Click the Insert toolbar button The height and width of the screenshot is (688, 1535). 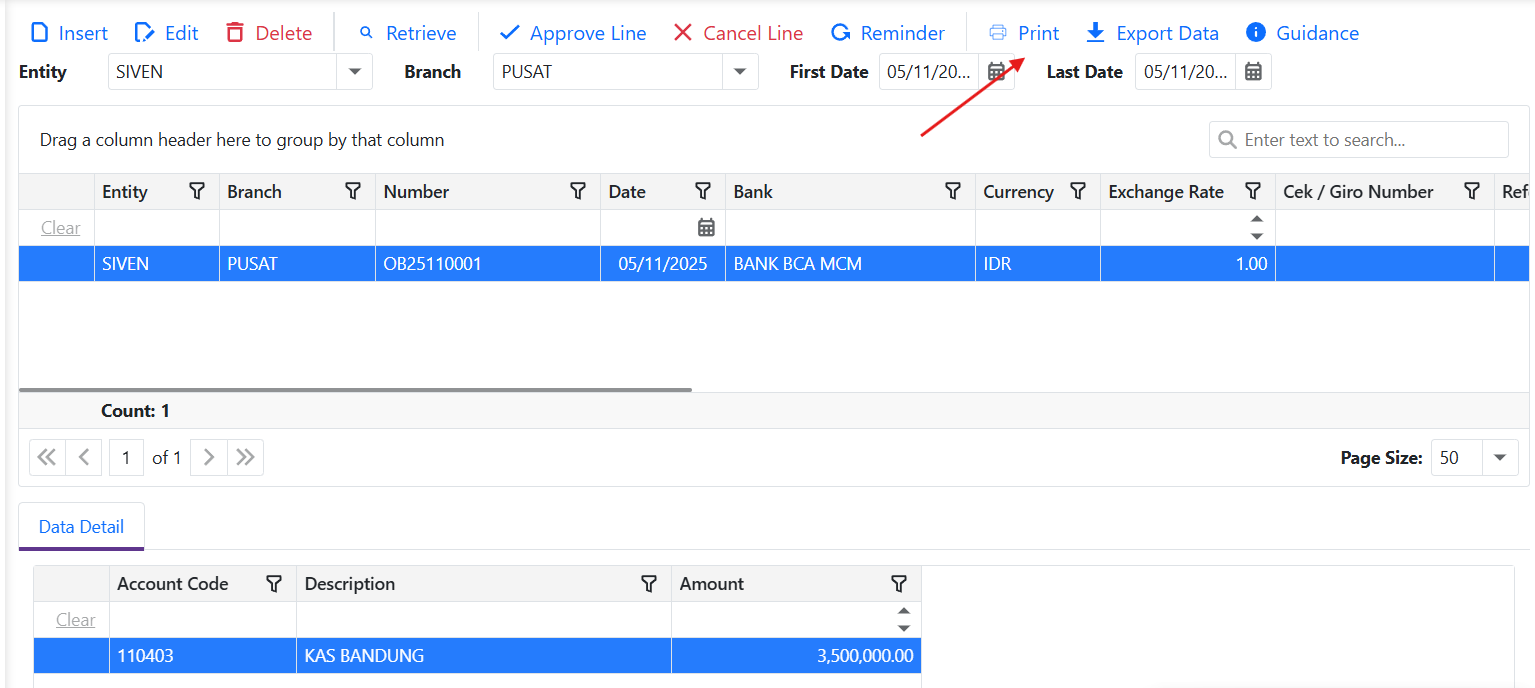69,33
